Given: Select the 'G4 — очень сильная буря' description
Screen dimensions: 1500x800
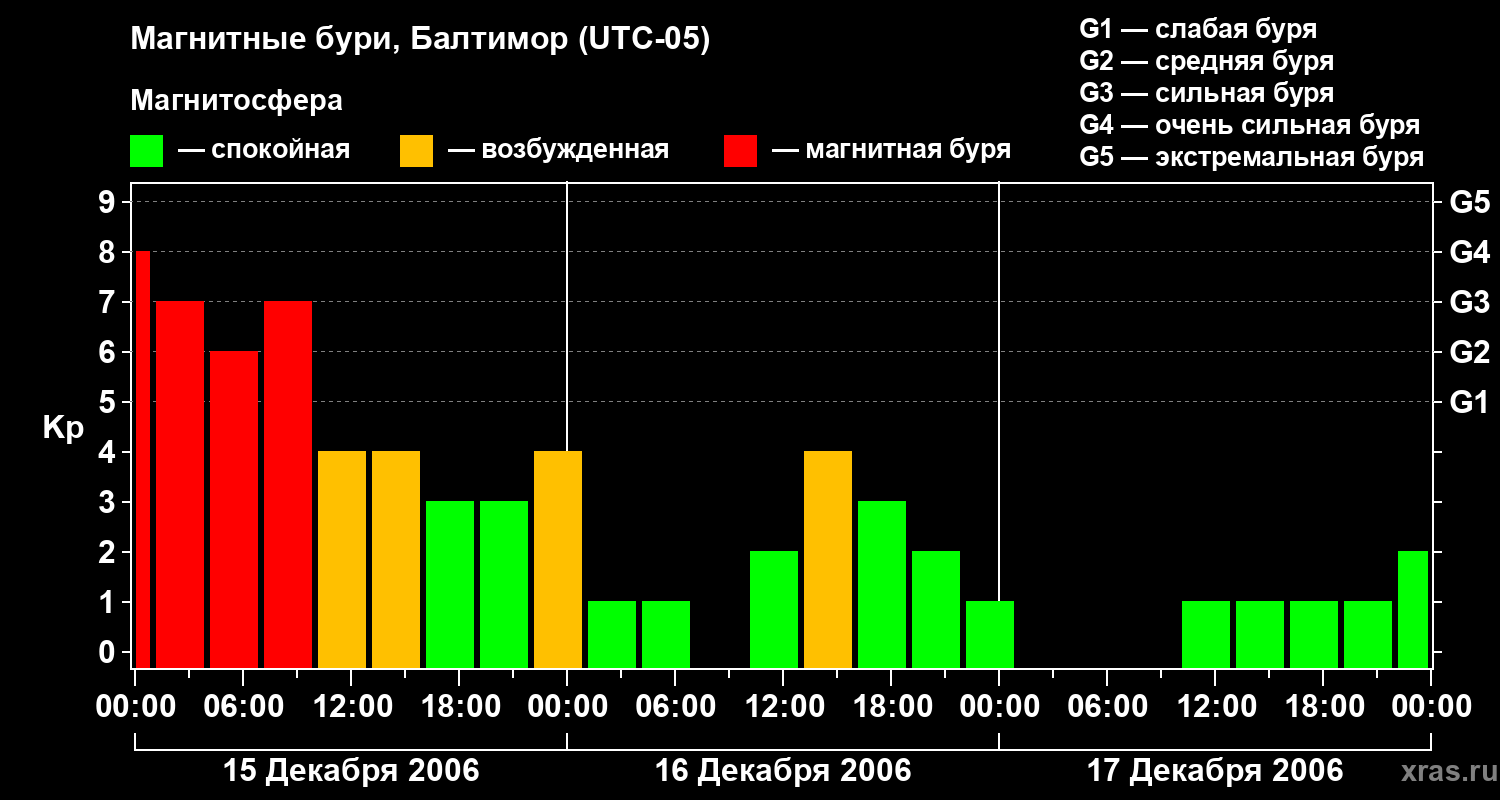Looking at the screenshot, I should (1250, 125).
